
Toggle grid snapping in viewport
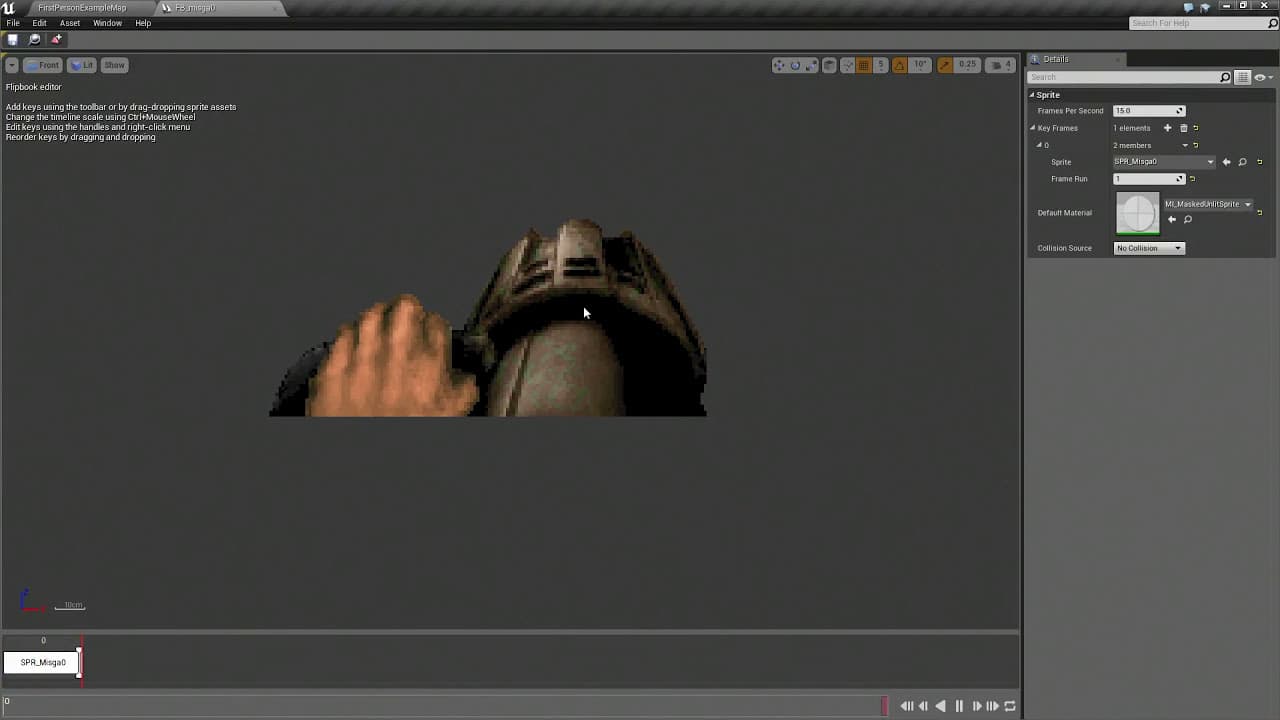point(864,65)
